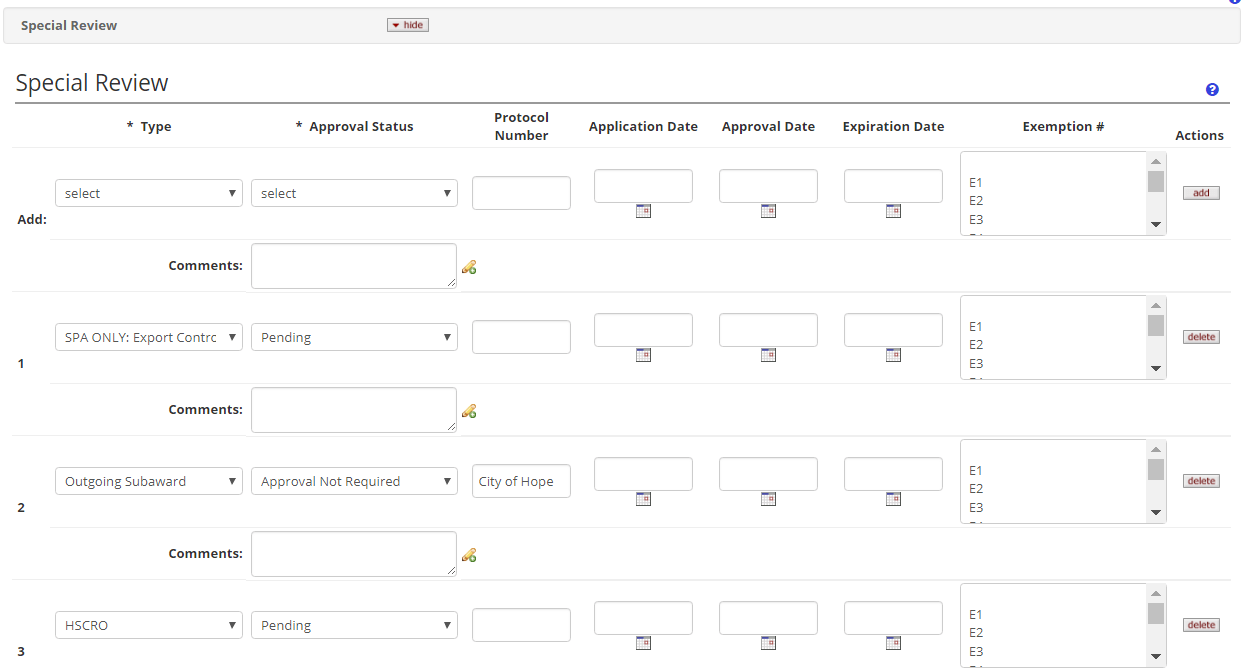Delete the SPA ONLY: Export Control row
The height and width of the screenshot is (670, 1255).
(x=1201, y=337)
